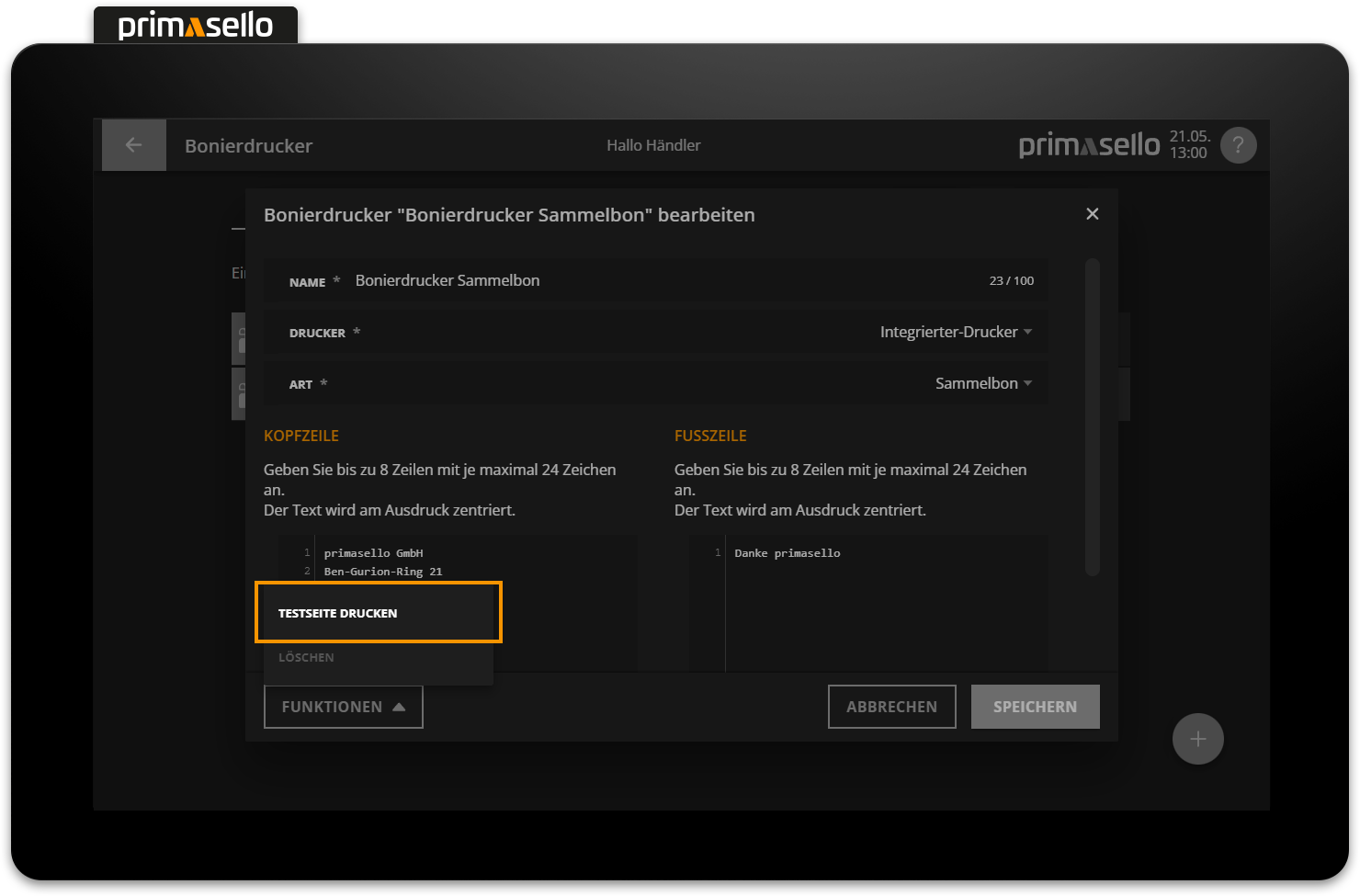Screen dimensions: 1360x896
Task: Click the back arrow in header
Action: tap(134, 145)
